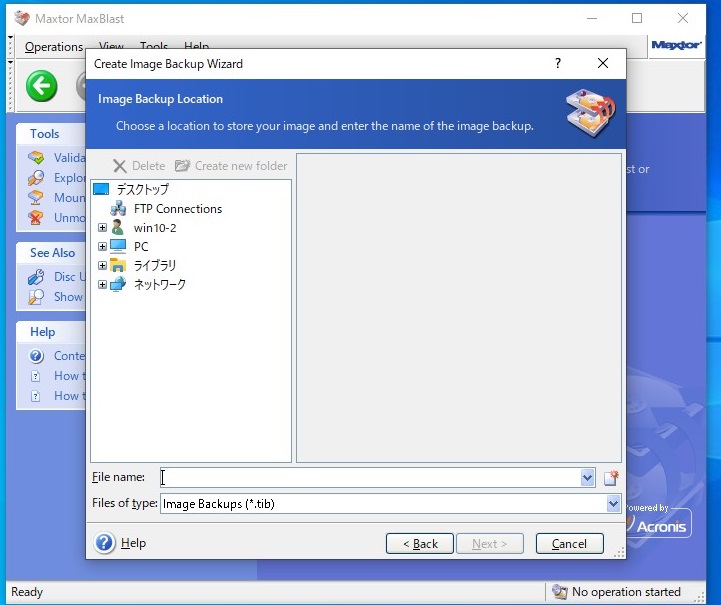Click the generate file name icon beside File name

611,478
